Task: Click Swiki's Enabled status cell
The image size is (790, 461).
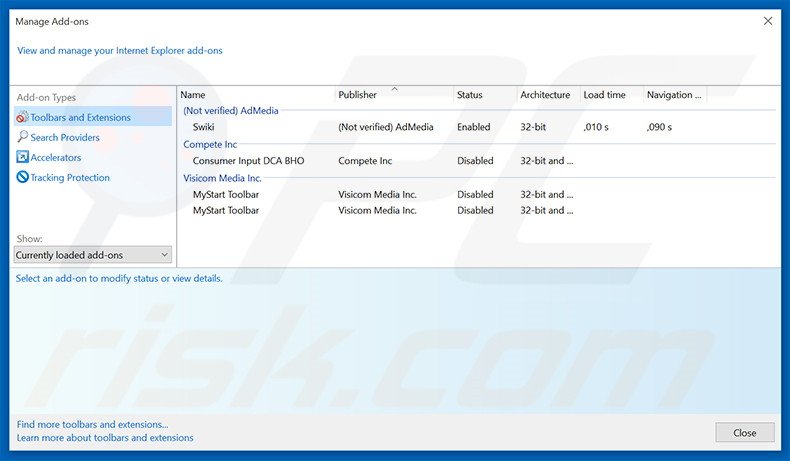Action: [x=474, y=127]
